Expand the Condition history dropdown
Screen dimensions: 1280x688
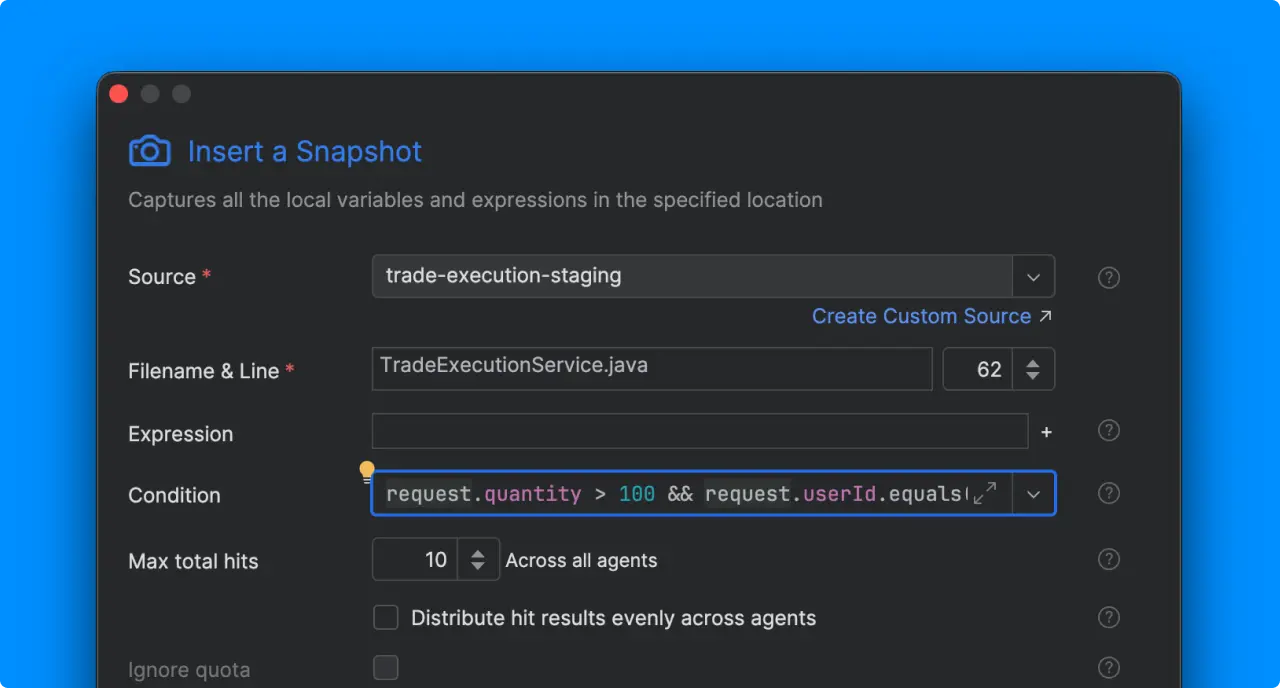click(x=1034, y=494)
